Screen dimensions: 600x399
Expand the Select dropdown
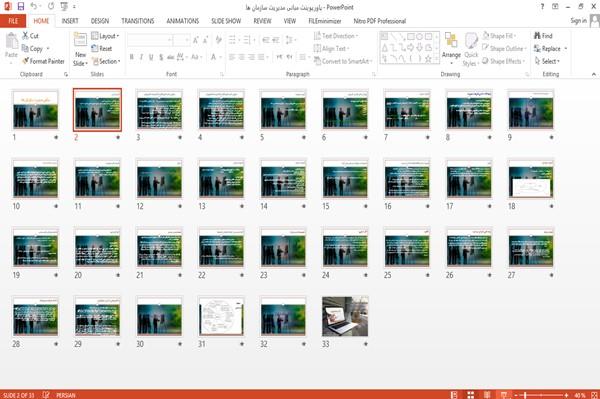(x=547, y=61)
